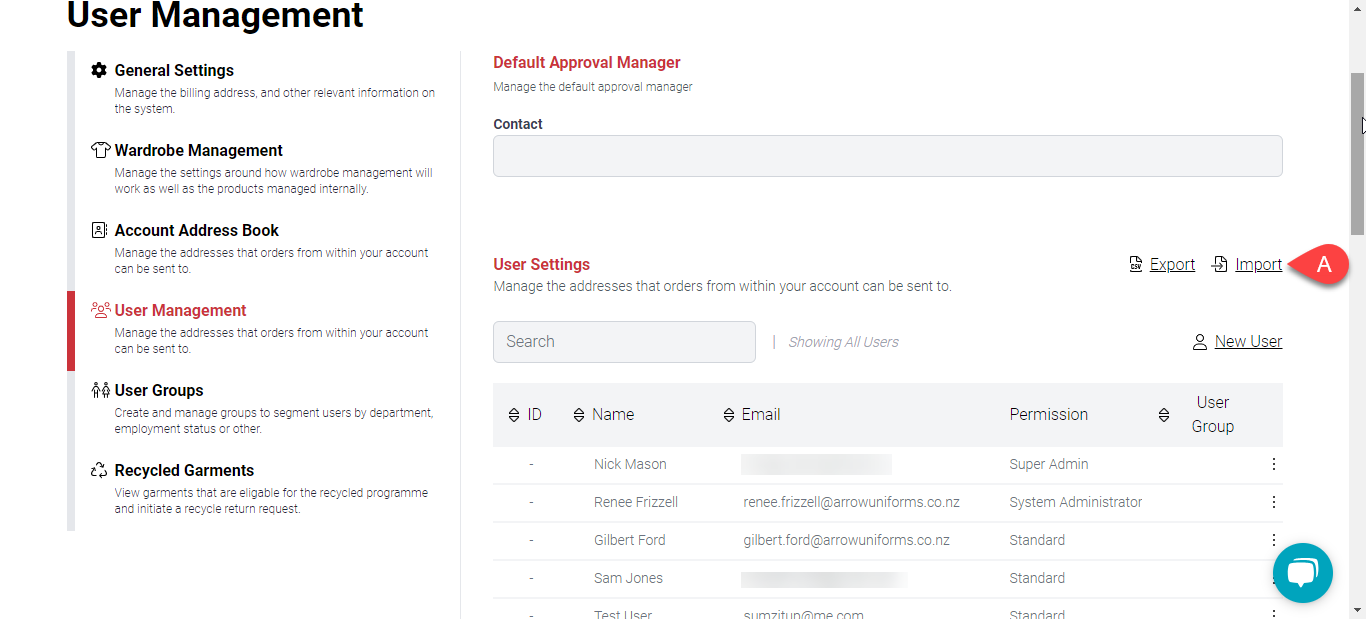
Task: Click the Export CSV icon
Action: pos(1136,265)
